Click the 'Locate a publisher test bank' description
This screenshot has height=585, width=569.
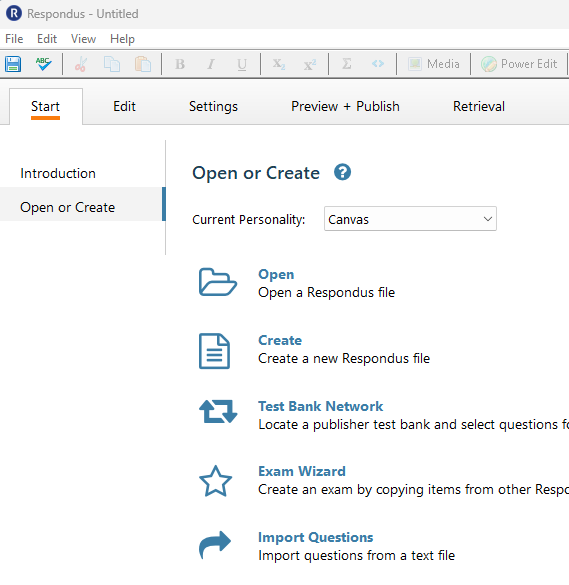[x=413, y=425]
